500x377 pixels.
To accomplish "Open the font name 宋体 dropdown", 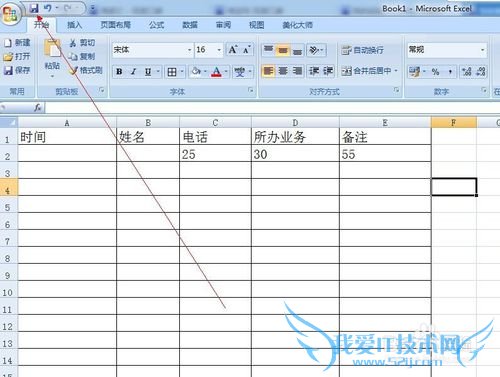I will 189,50.
